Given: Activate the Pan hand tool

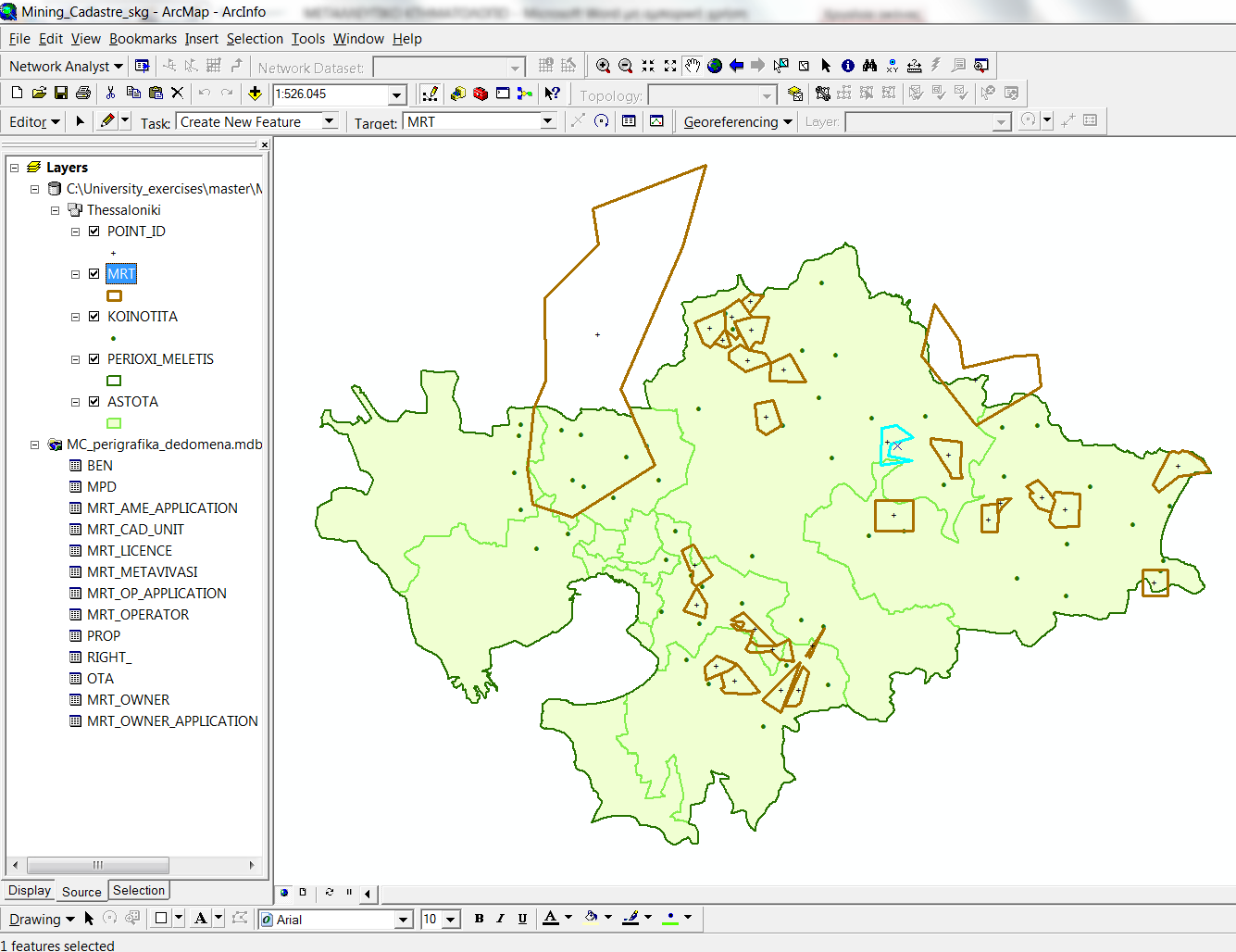Looking at the screenshot, I should tap(693, 66).
